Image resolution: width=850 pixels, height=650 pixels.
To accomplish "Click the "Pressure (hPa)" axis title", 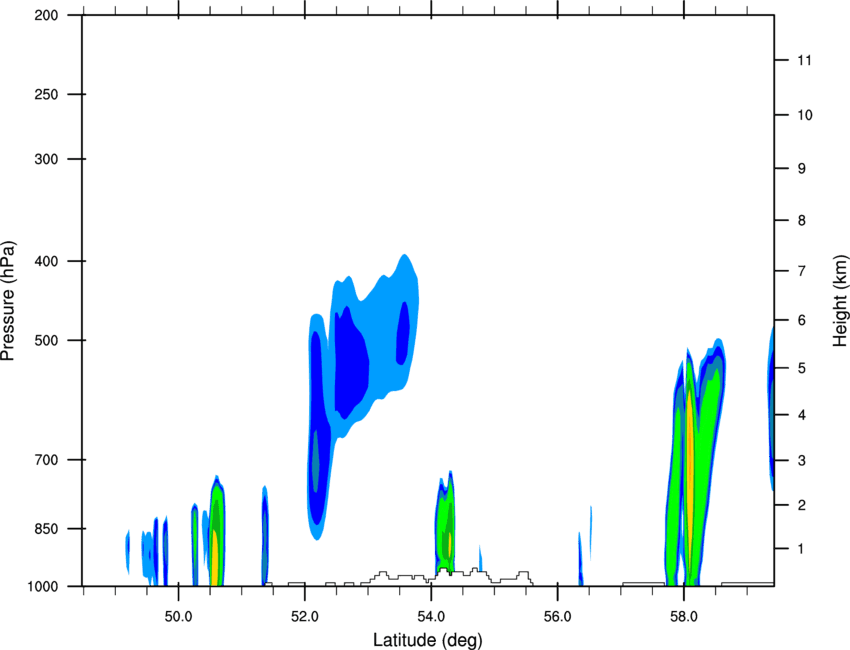I will [x=8, y=300].
